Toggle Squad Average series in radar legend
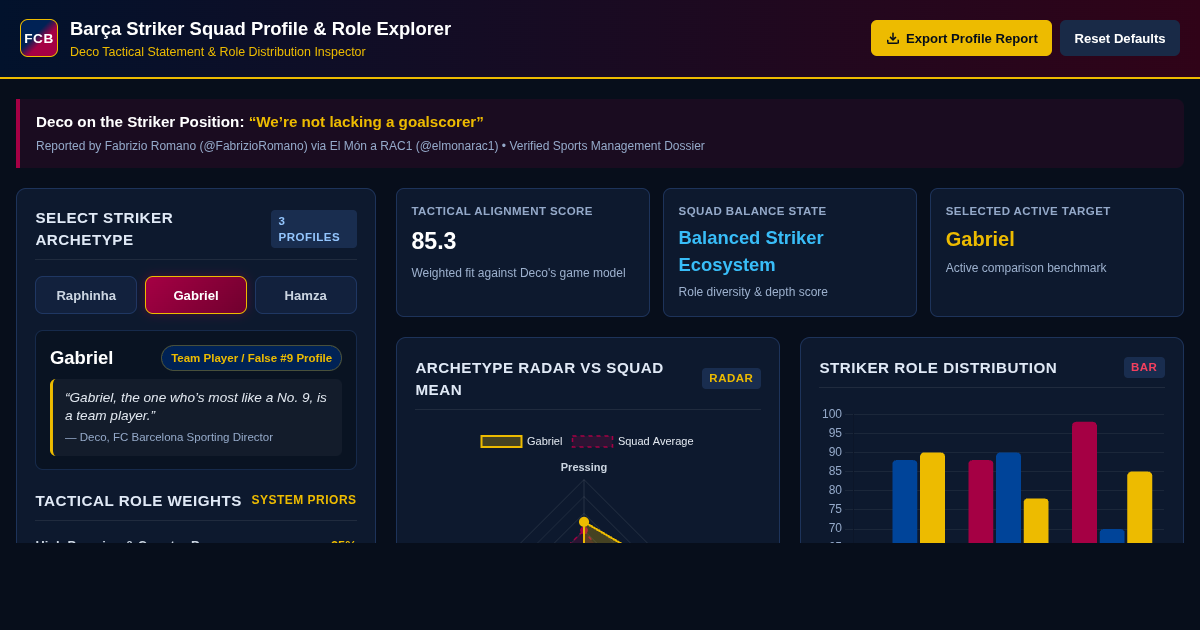The width and height of the screenshot is (1200, 630). (x=632, y=441)
